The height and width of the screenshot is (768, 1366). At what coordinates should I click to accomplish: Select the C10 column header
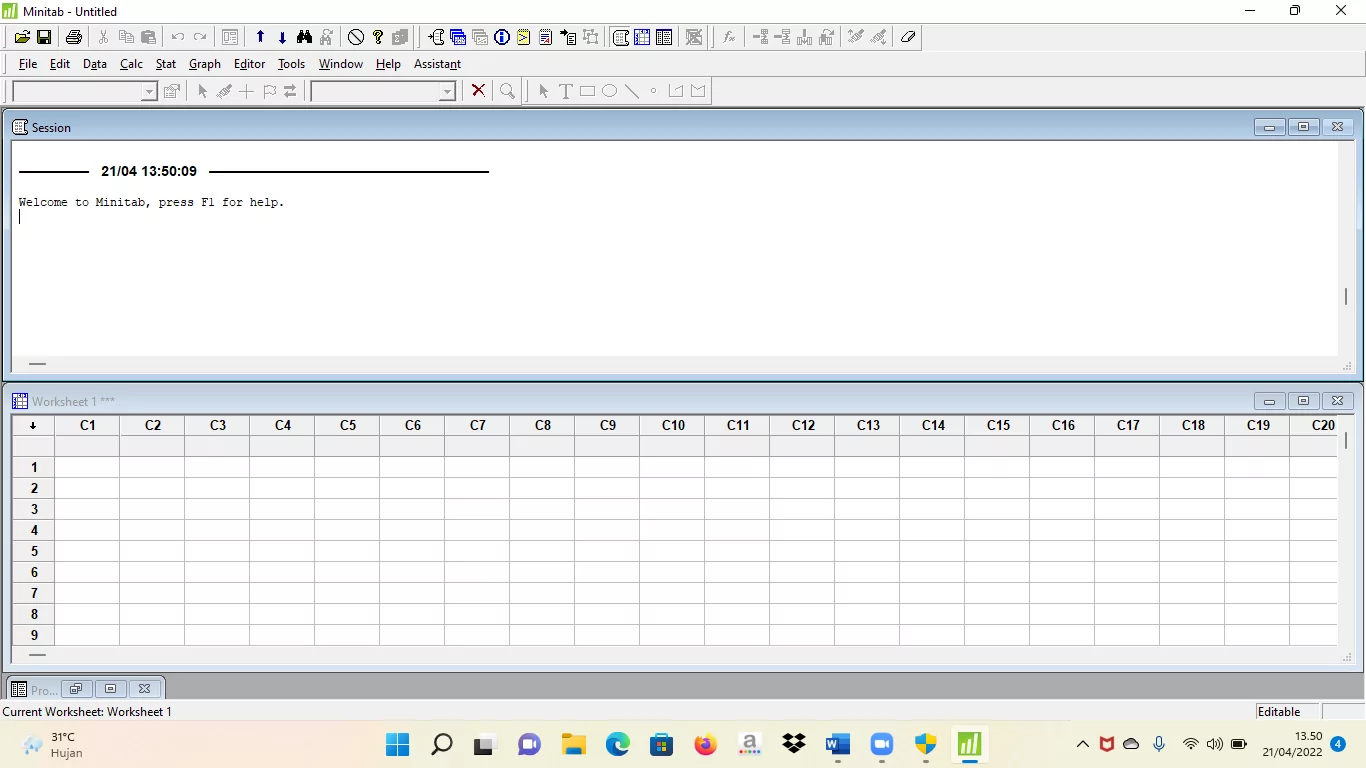(x=673, y=425)
